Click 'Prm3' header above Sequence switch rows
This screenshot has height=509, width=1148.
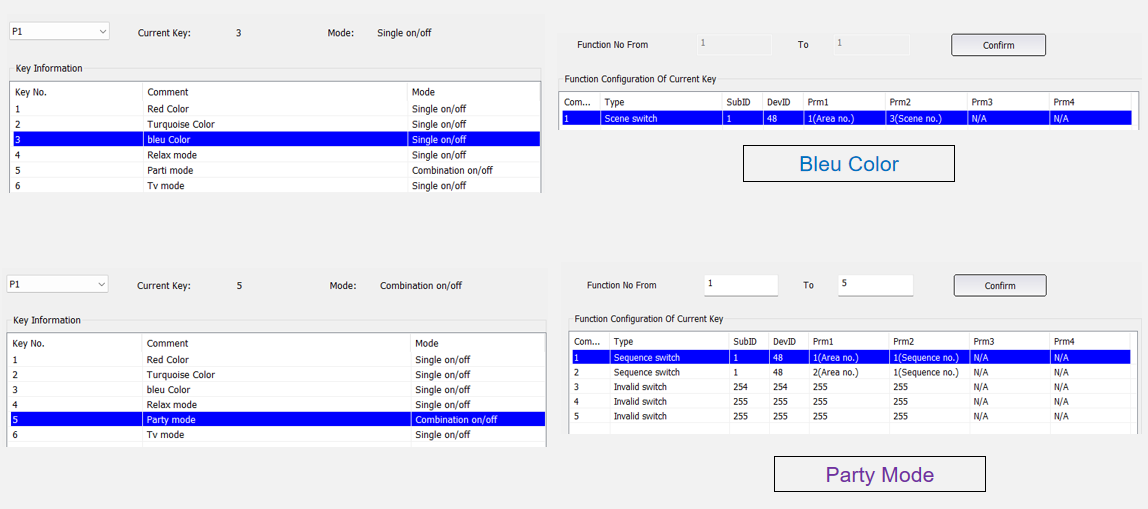(x=1010, y=341)
